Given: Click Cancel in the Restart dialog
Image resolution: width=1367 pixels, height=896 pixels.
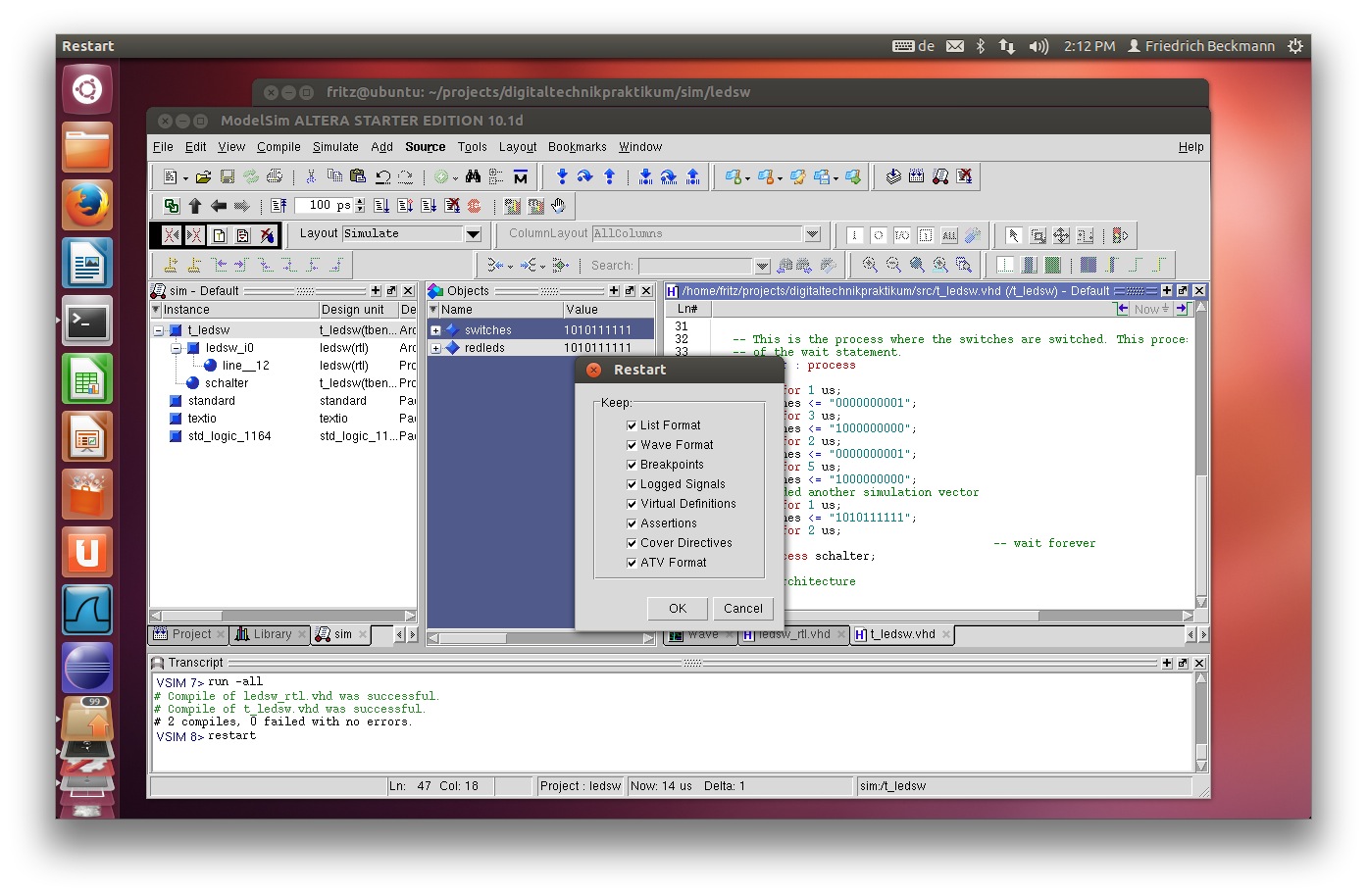Looking at the screenshot, I should pos(742,609).
